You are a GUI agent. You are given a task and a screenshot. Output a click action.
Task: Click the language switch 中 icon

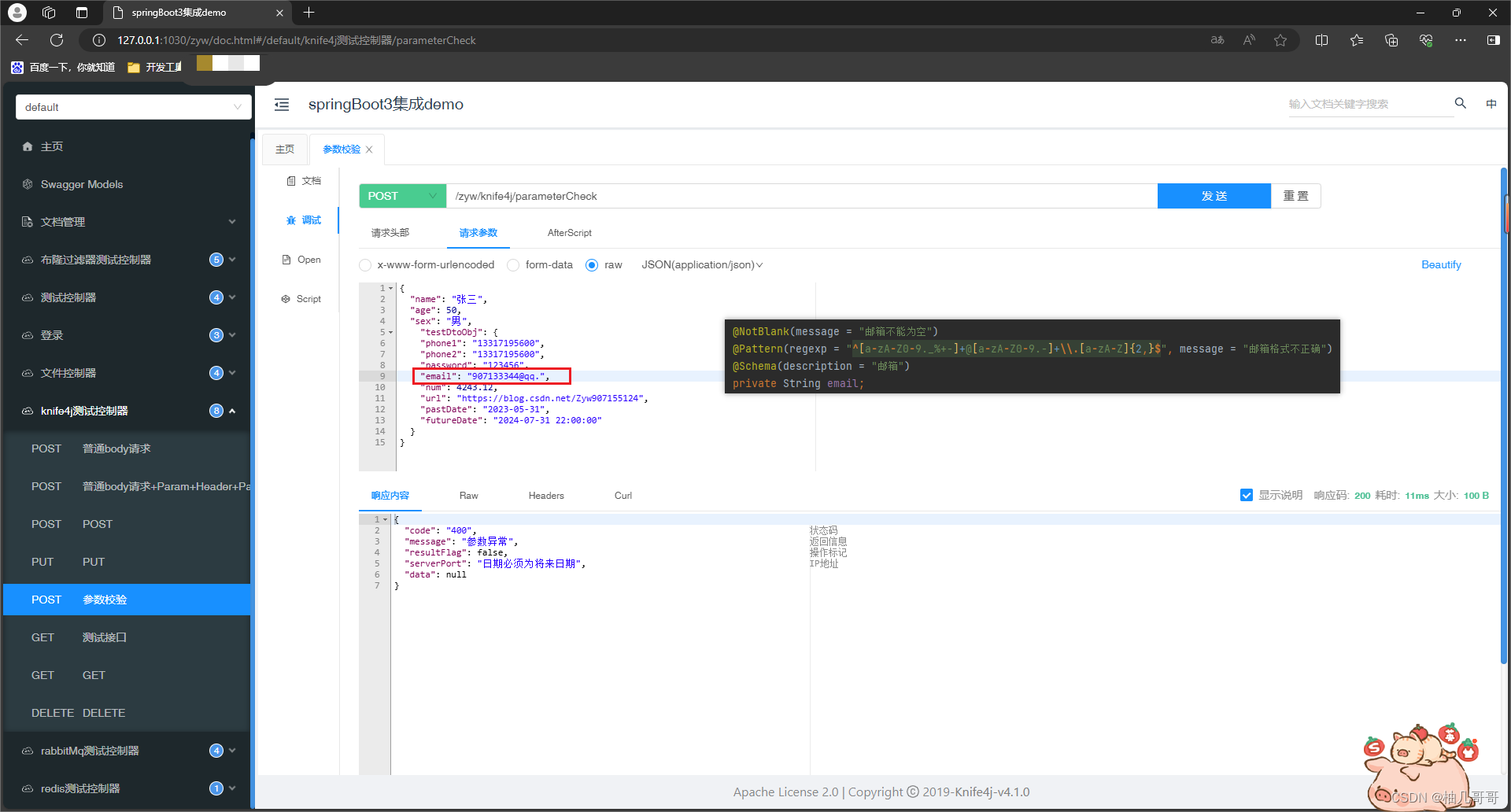(x=1491, y=104)
